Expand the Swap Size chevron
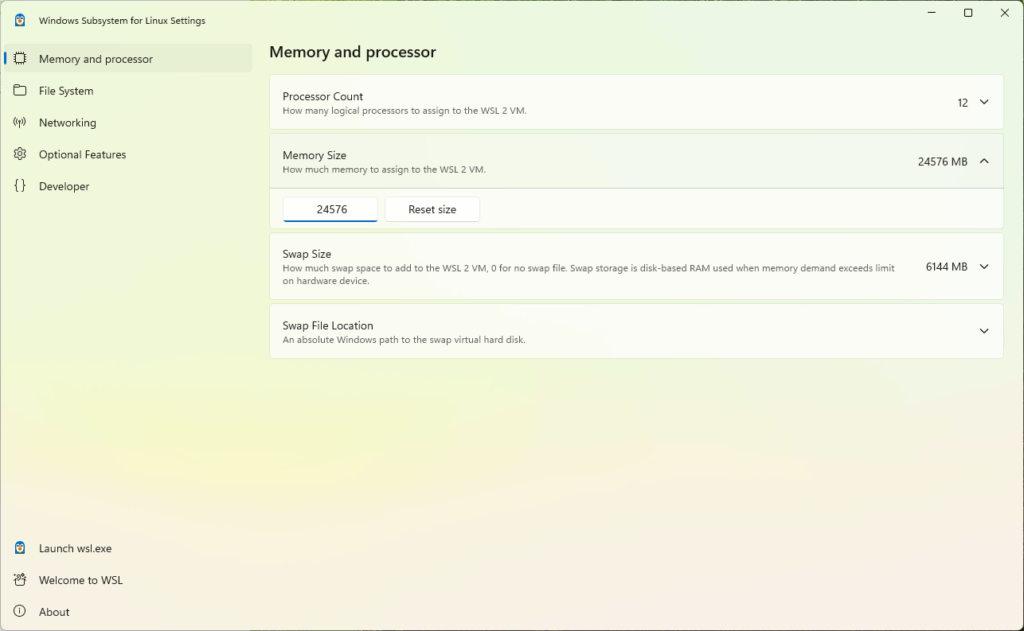The width and height of the screenshot is (1024, 631). coord(984,267)
